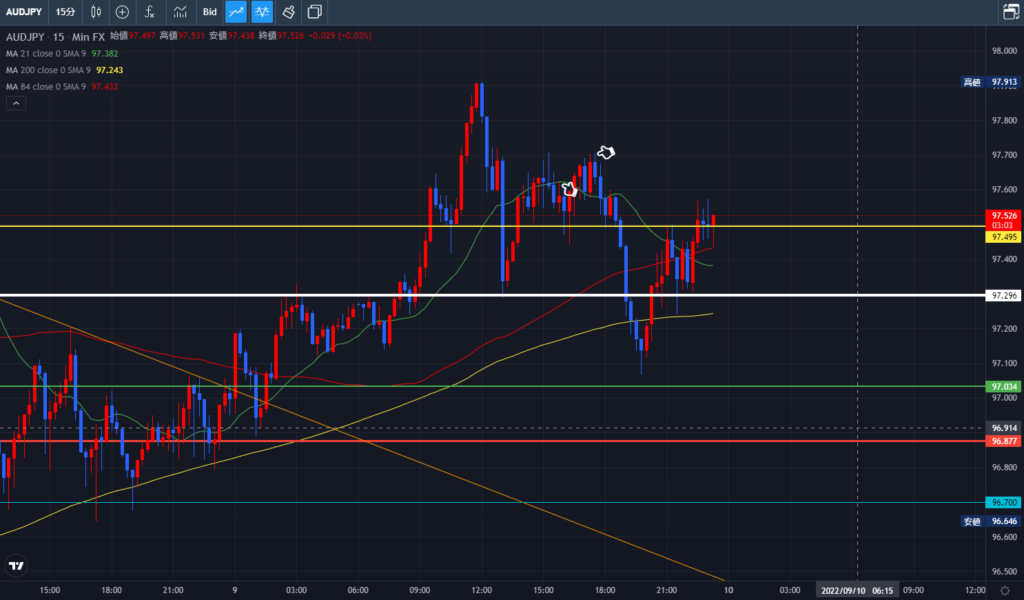Toggle the Bid price display button
This screenshot has height=600, width=1024.
(x=209, y=12)
